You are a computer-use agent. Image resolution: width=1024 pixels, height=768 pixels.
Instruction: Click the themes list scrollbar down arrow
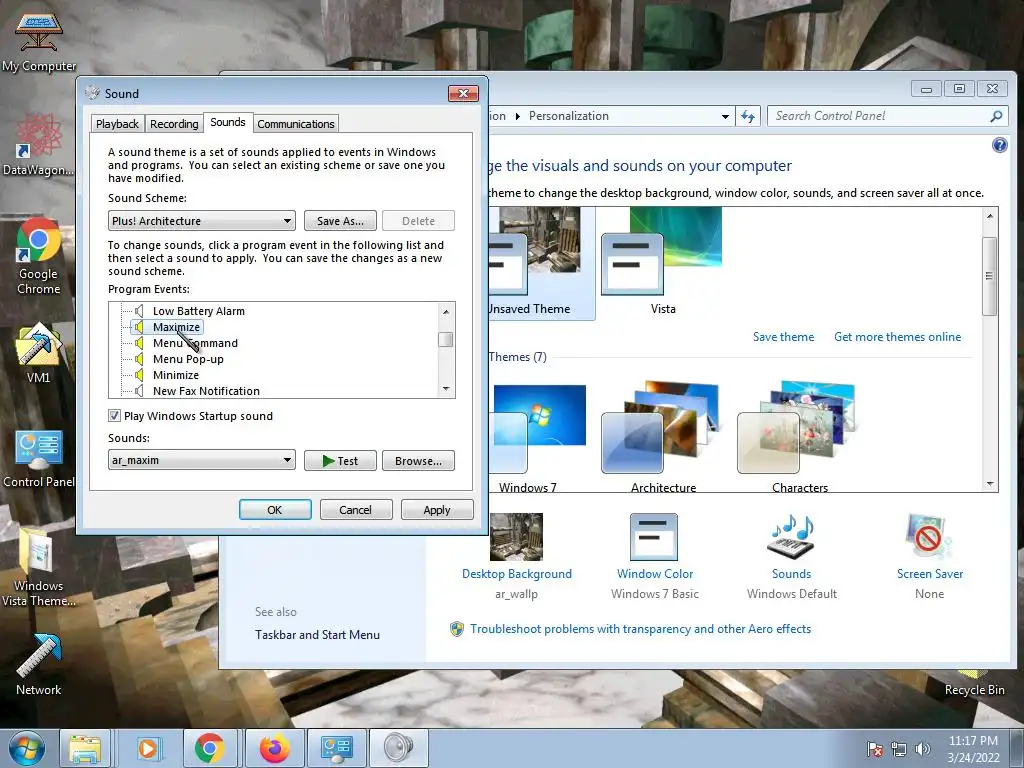pos(990,484)
